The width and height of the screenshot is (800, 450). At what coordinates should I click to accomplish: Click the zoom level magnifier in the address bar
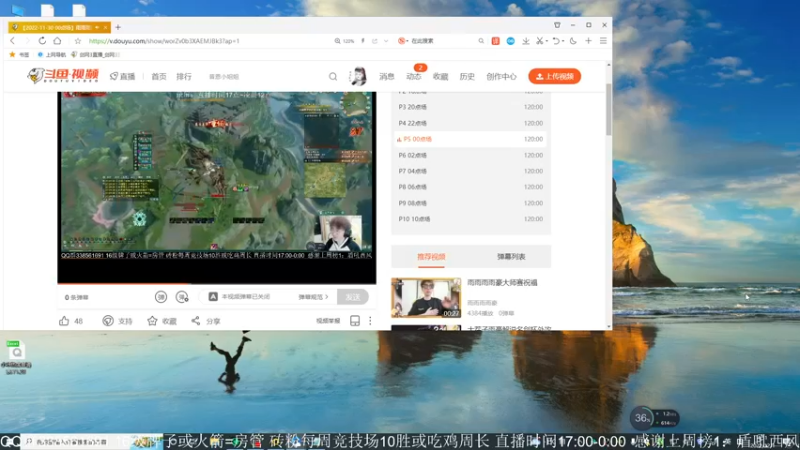click(x=337, y=41)
